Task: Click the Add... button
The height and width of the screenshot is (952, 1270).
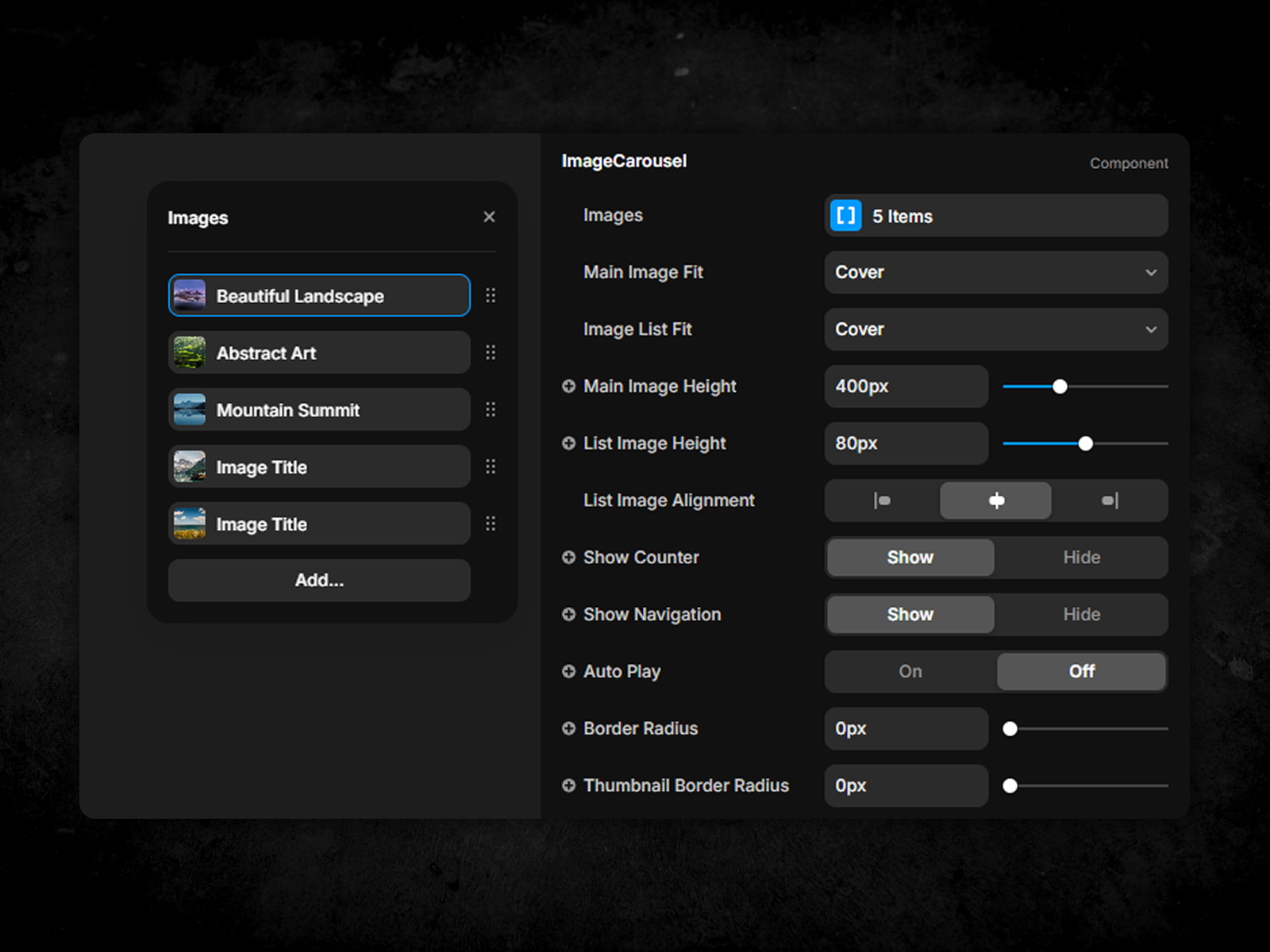Action: click(x=319, y=581)
